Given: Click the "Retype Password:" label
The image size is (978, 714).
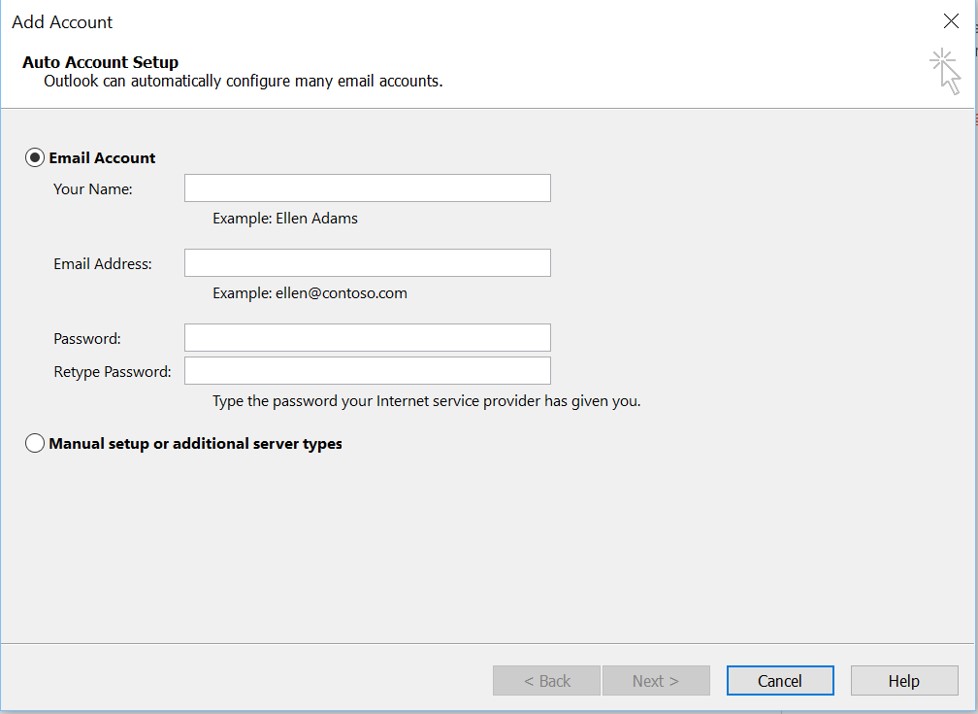Looking at the screenshot, I should pyautogui.click(x=112, y=372).
